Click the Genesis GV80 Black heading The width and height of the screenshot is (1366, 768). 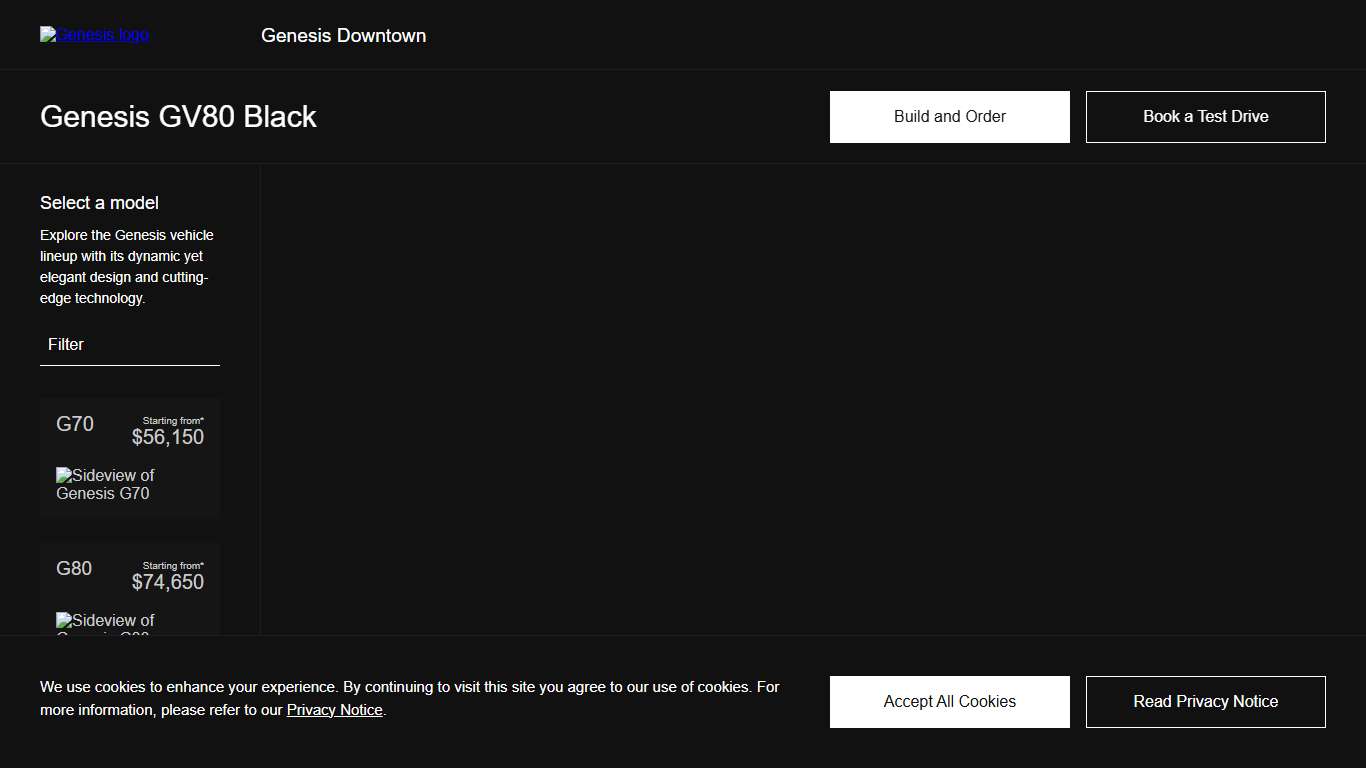pos(178,117)
